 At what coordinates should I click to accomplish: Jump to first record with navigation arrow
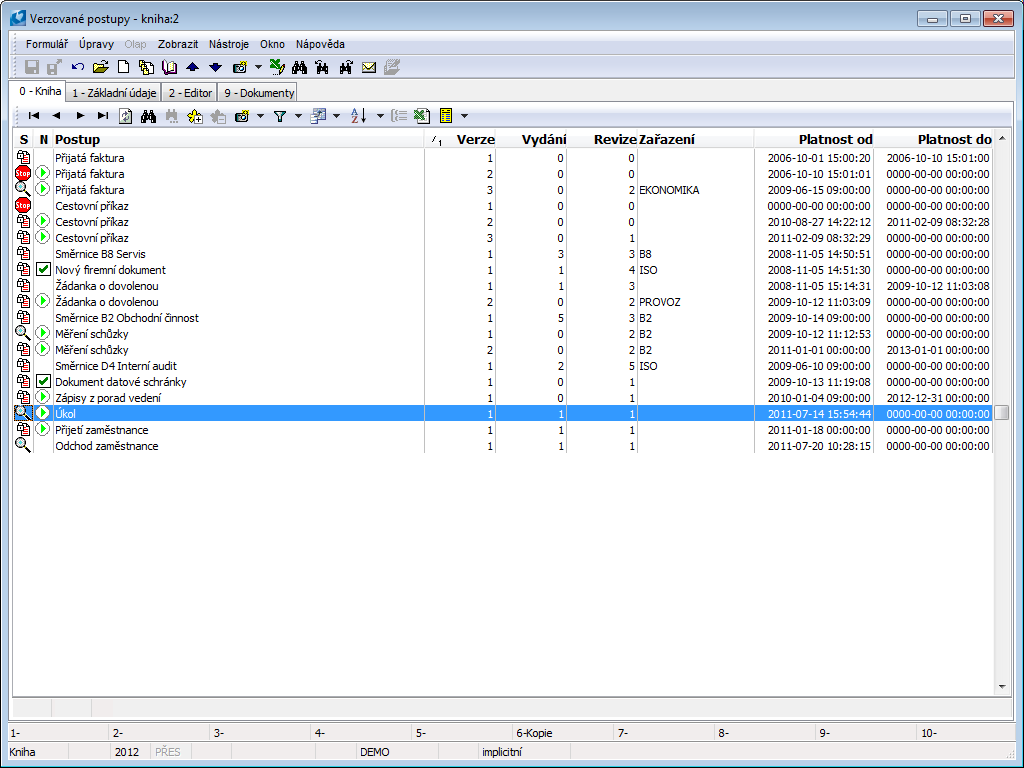click(34, 116)
